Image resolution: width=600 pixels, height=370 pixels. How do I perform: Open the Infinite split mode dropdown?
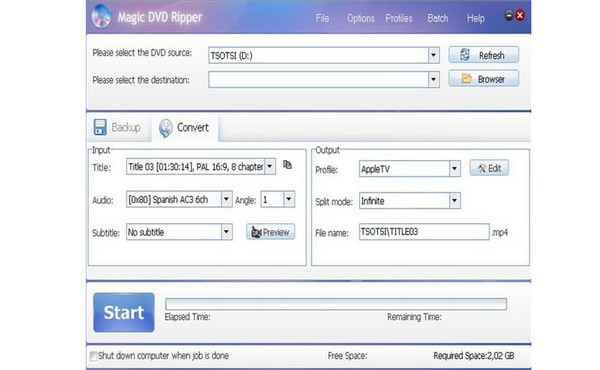[x=454, y=200]
